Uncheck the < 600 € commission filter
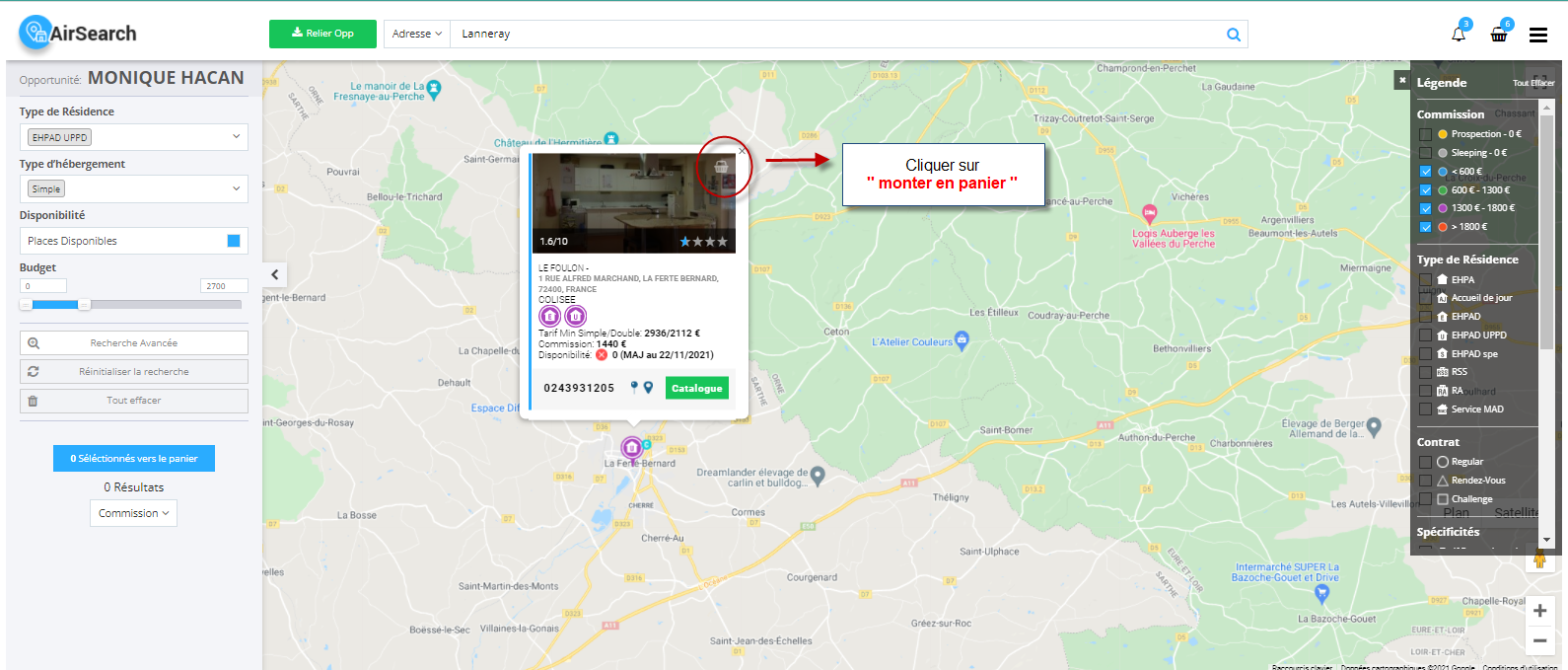 [x=1425, y=172]
